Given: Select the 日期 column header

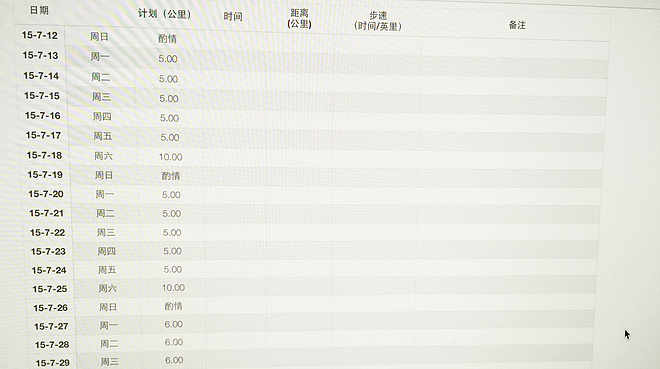Looking at the screenshot, I should [x=39, y=11].
